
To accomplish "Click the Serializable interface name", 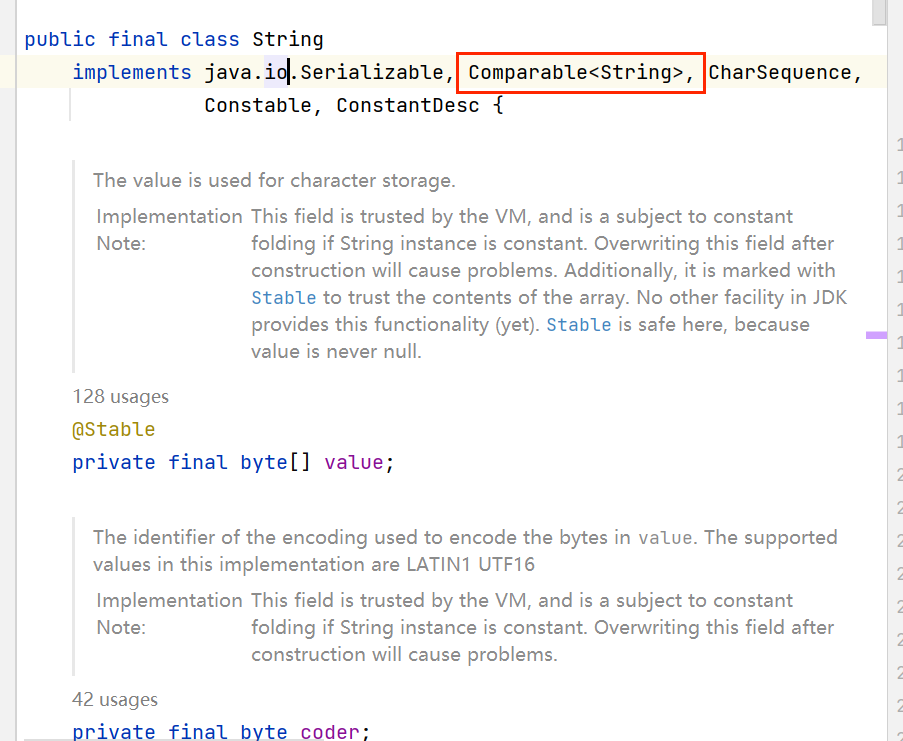I will 372,73.
